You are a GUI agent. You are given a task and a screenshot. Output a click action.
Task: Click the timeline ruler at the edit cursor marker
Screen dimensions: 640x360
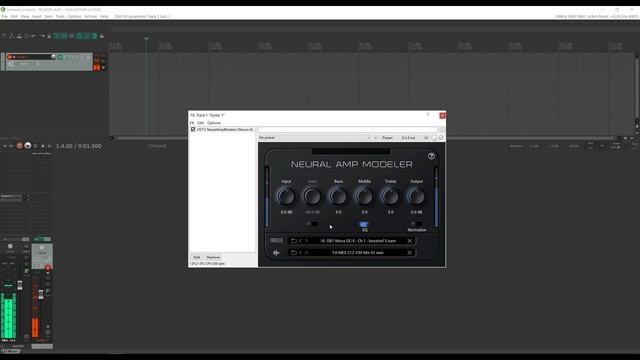(x=147, y=38)
